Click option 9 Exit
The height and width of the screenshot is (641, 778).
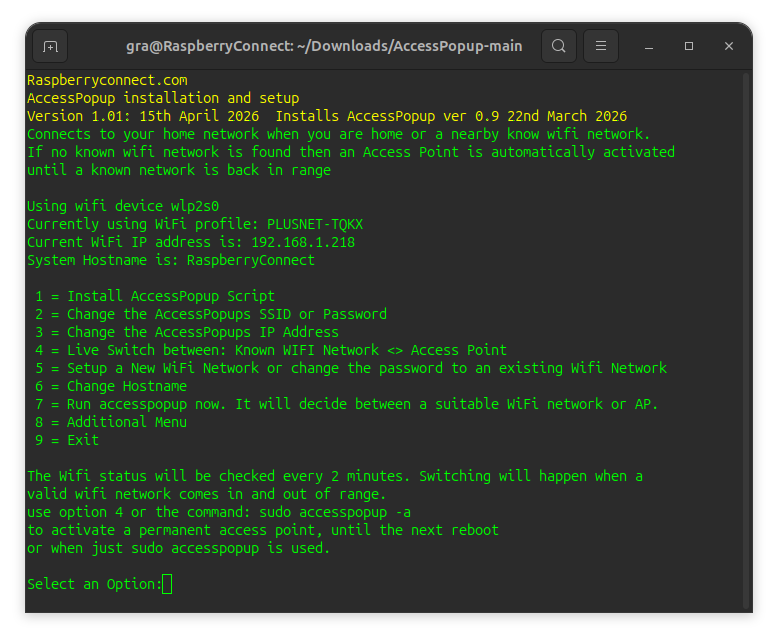pyautogui.click(x=67, y=440)
